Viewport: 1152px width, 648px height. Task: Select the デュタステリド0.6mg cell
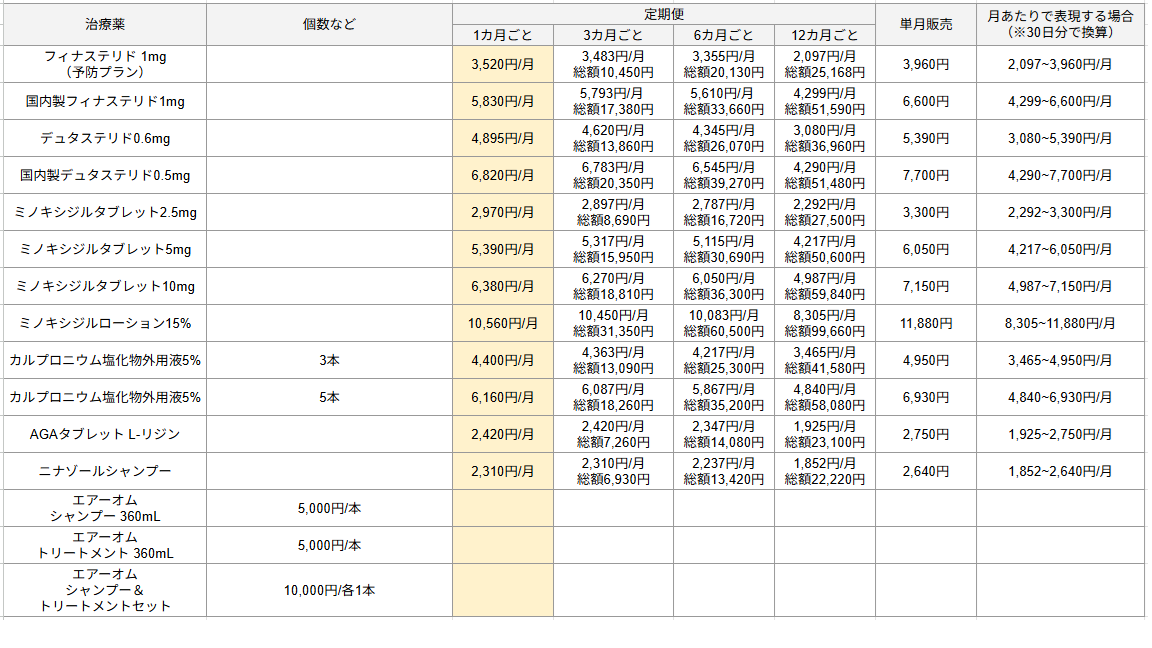105,138
